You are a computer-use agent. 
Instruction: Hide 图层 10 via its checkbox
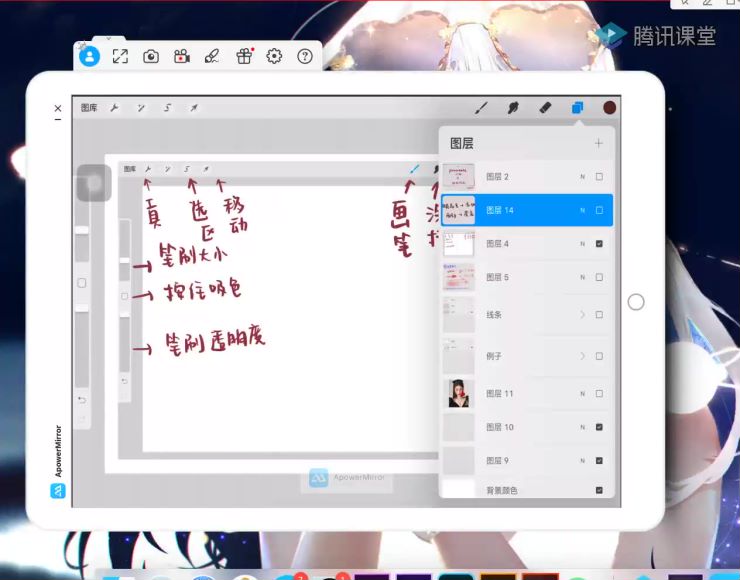[599, 427]
